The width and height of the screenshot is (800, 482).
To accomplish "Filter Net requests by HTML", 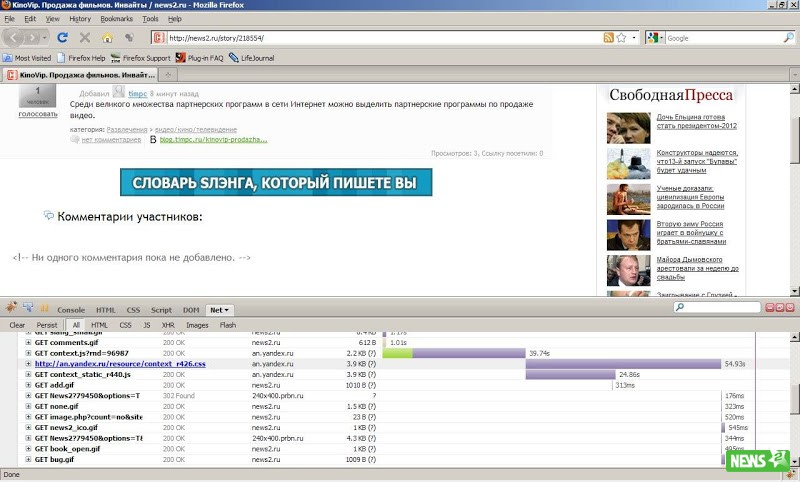I will pos(99,325).
